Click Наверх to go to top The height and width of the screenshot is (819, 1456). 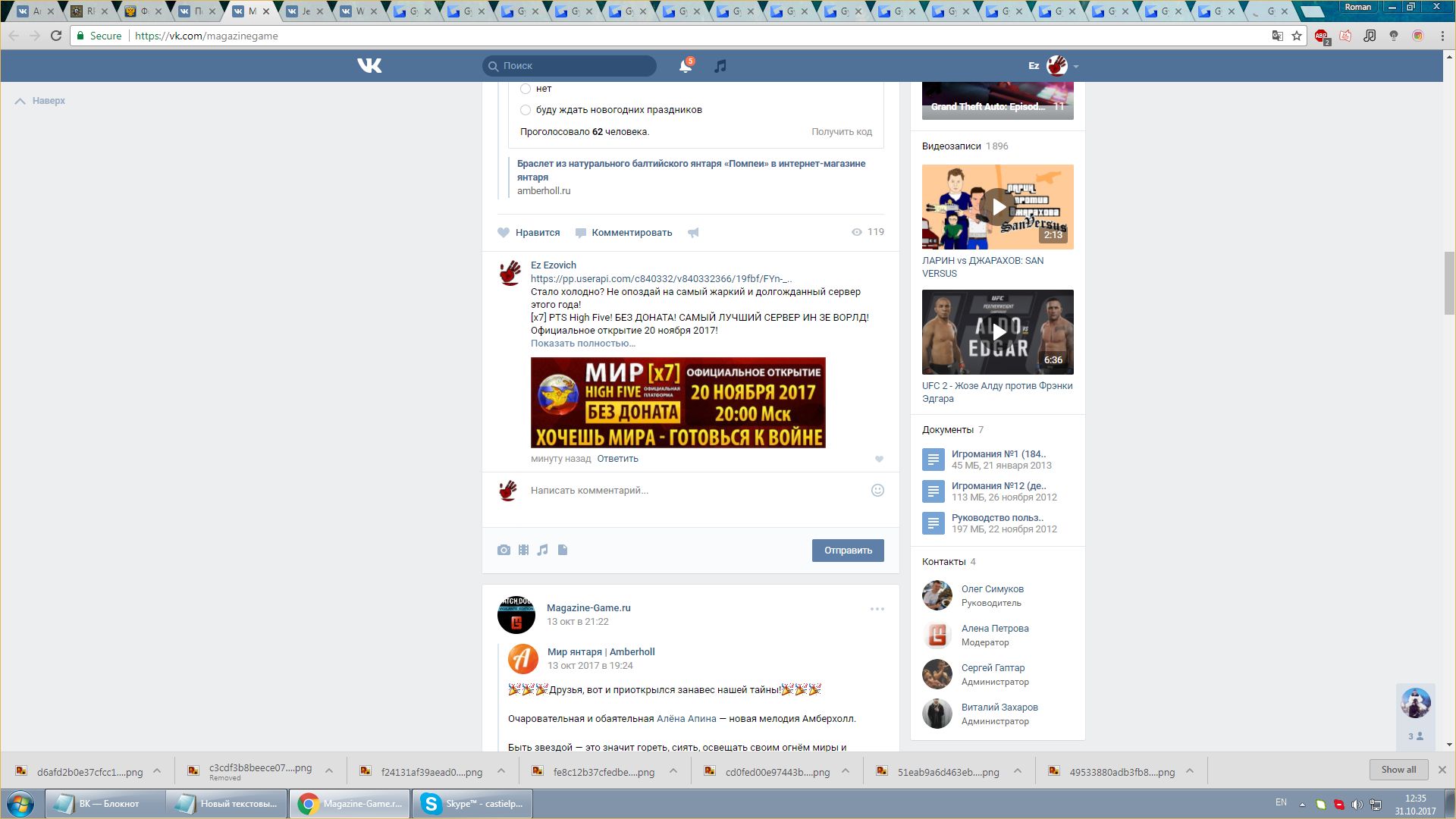tap(41, 101)
